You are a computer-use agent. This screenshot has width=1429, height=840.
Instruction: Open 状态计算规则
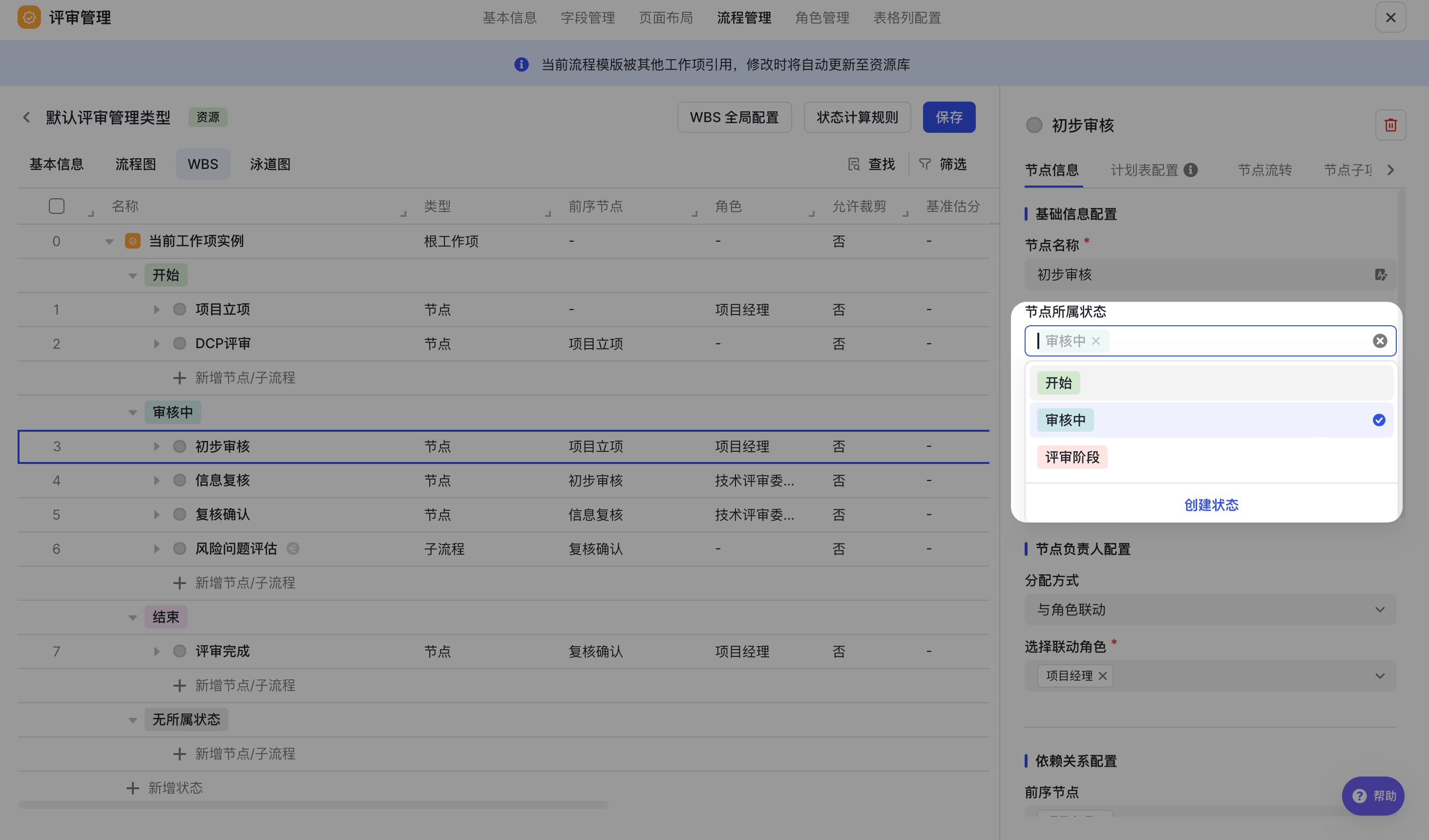coord(857,117)
